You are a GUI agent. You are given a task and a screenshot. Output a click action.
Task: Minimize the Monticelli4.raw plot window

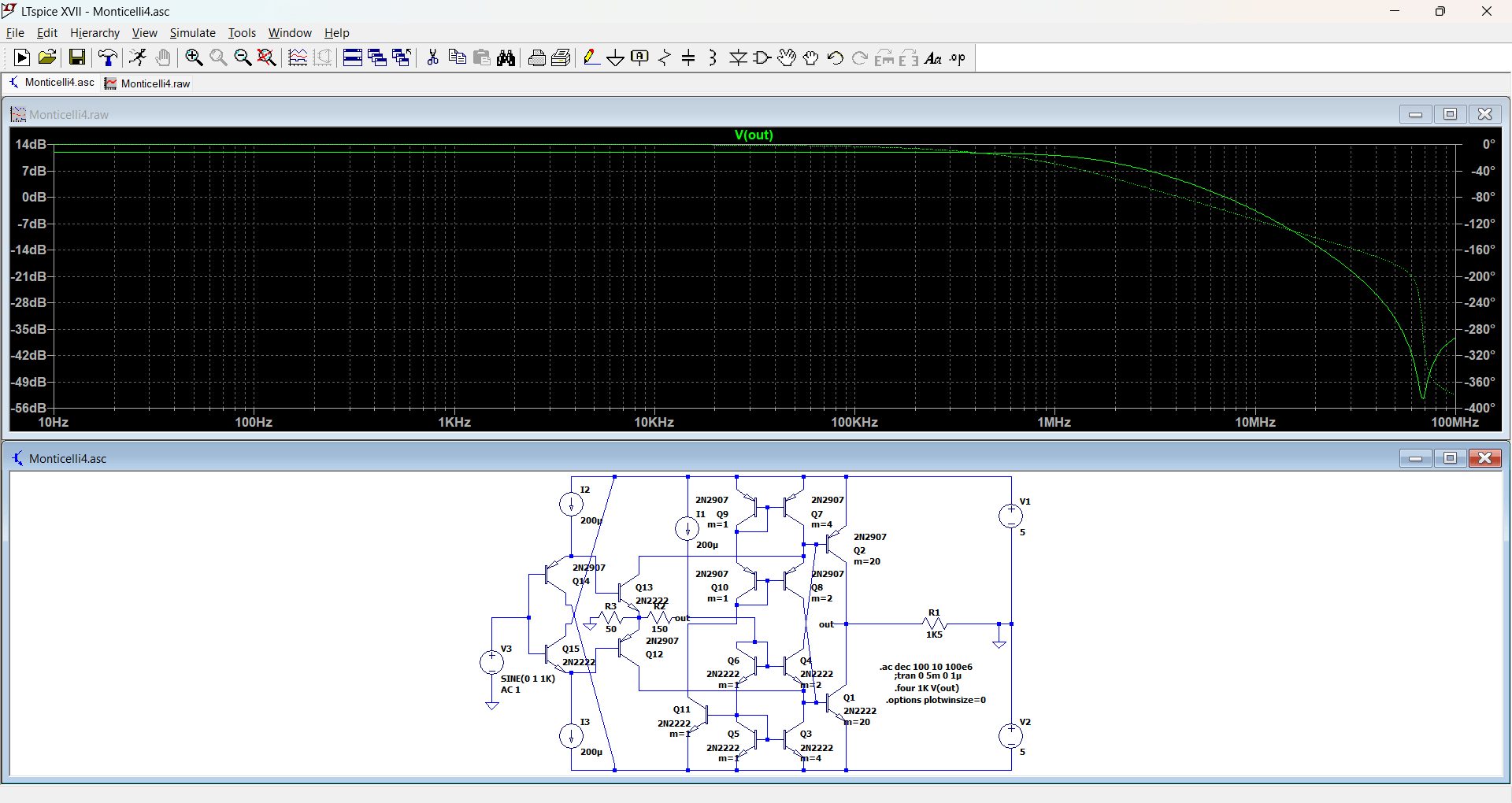[1415, 114]
